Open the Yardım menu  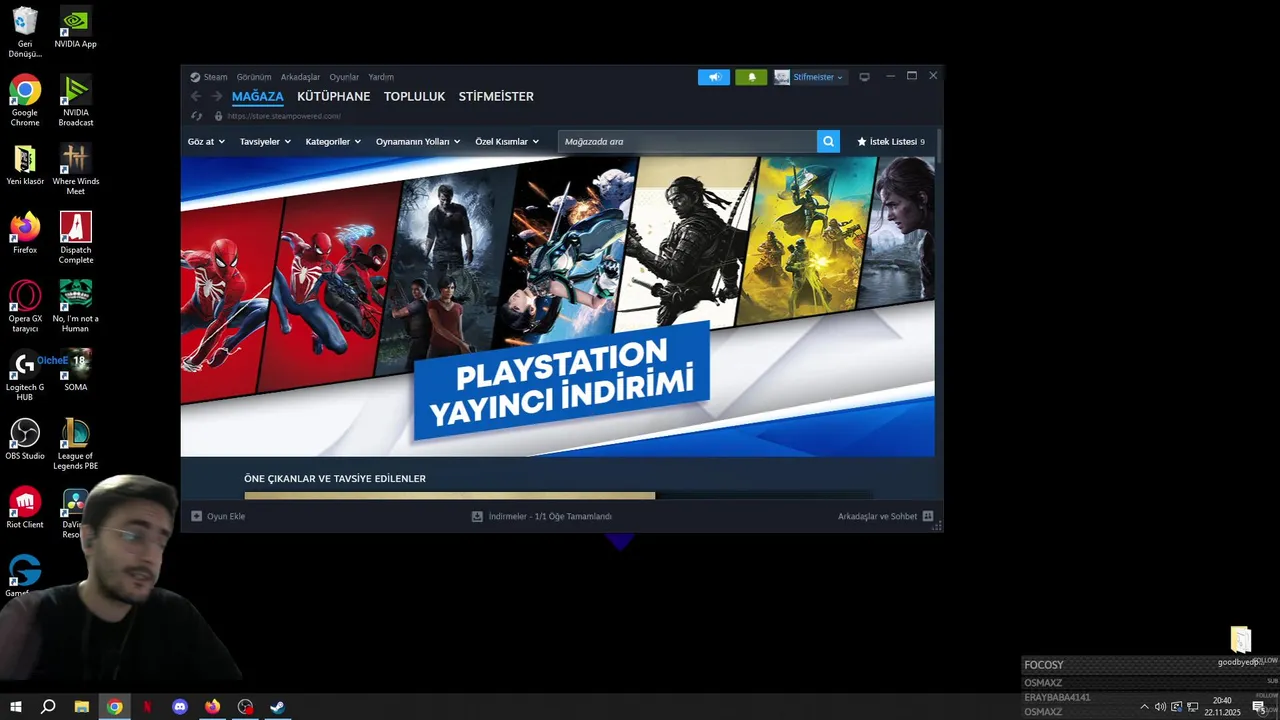(381, 77)
